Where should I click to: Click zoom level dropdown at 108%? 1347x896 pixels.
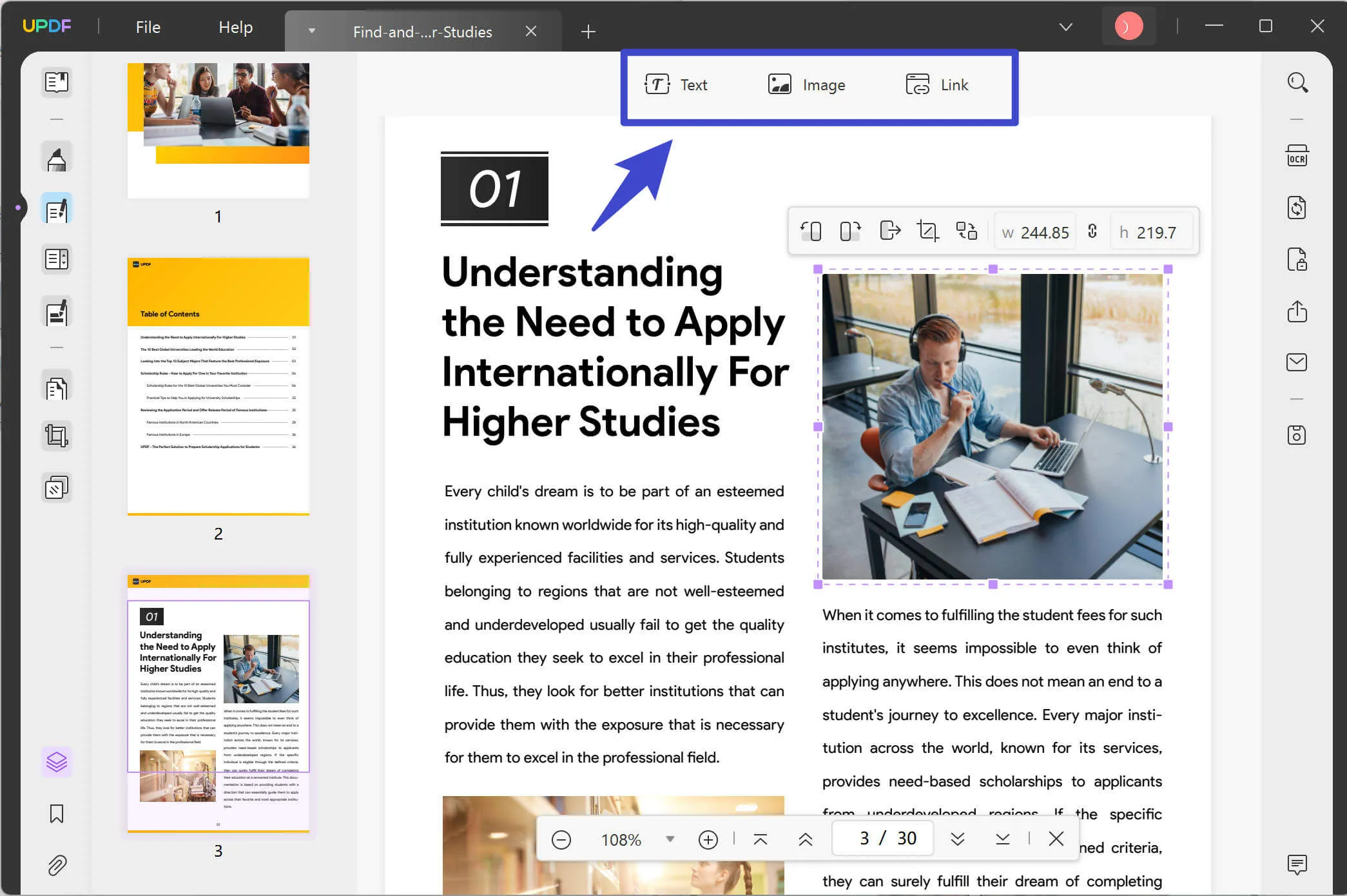click(x=668, y=840)
